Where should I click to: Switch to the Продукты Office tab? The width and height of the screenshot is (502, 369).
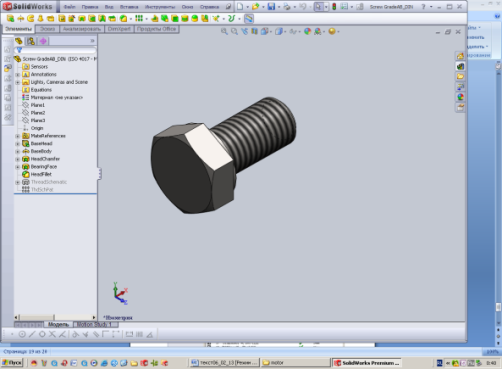[156, 29]
